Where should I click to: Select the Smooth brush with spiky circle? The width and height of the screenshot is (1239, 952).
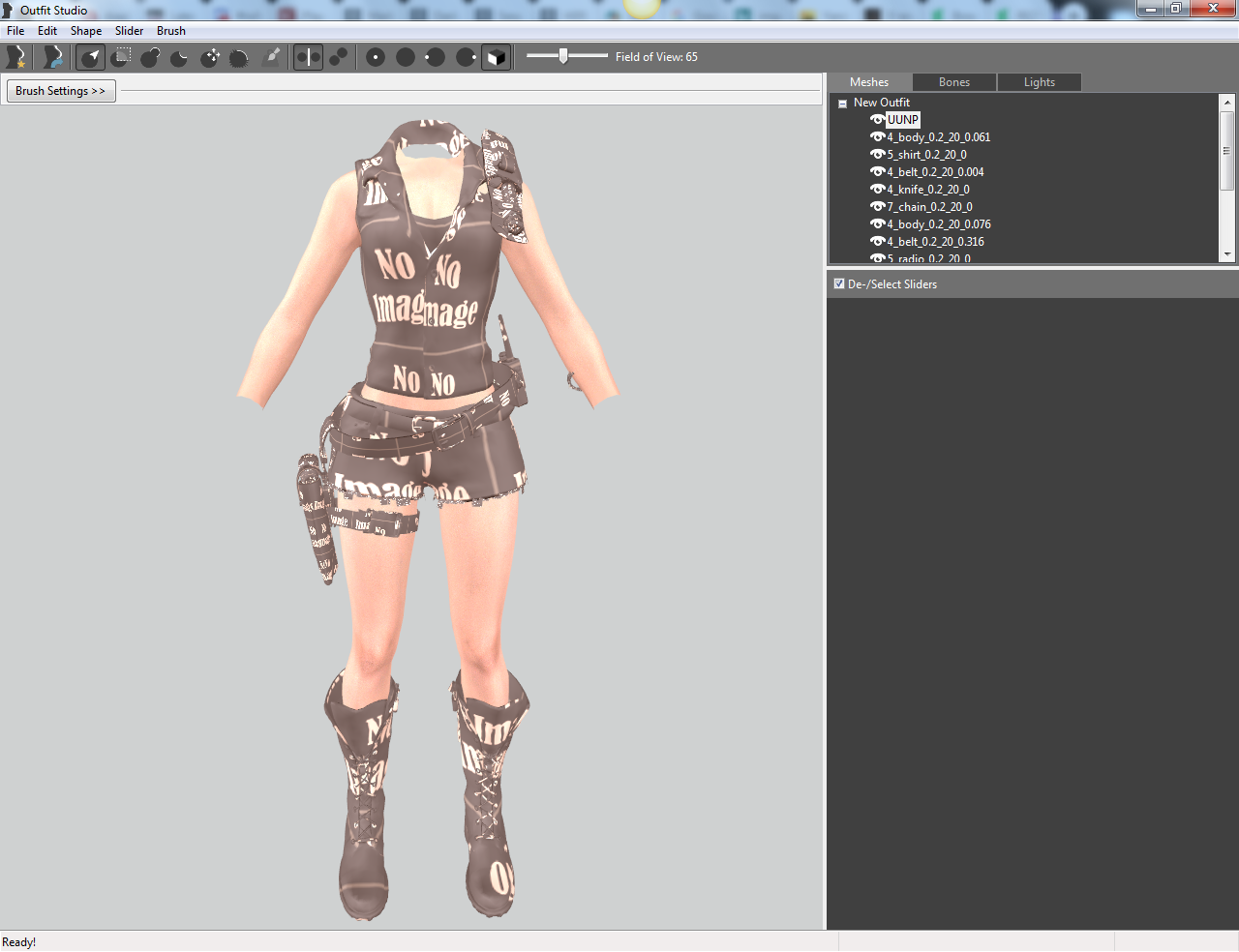[239, 57]
